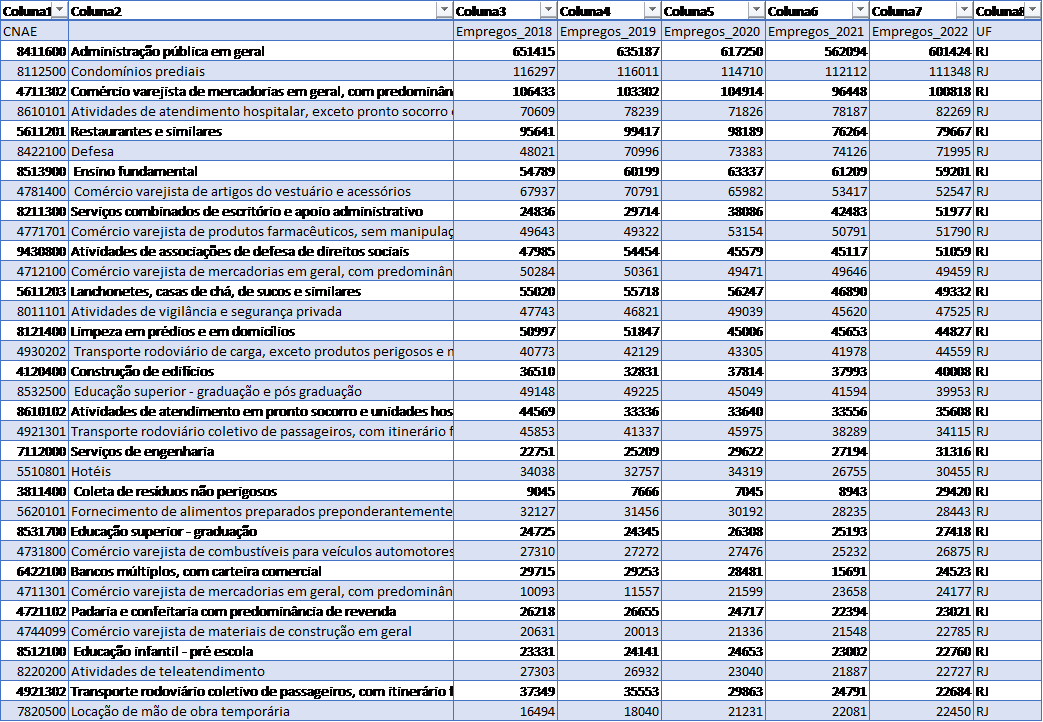Click value 116297 in Empregos_2018 column
The width and height of the screenshot is (1043, 722).
click(x=505, y=72)
